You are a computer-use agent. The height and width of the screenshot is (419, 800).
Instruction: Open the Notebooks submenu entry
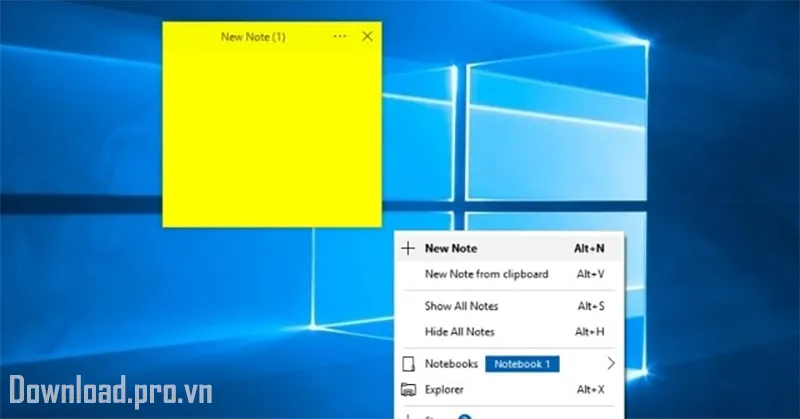pos(509,364)
